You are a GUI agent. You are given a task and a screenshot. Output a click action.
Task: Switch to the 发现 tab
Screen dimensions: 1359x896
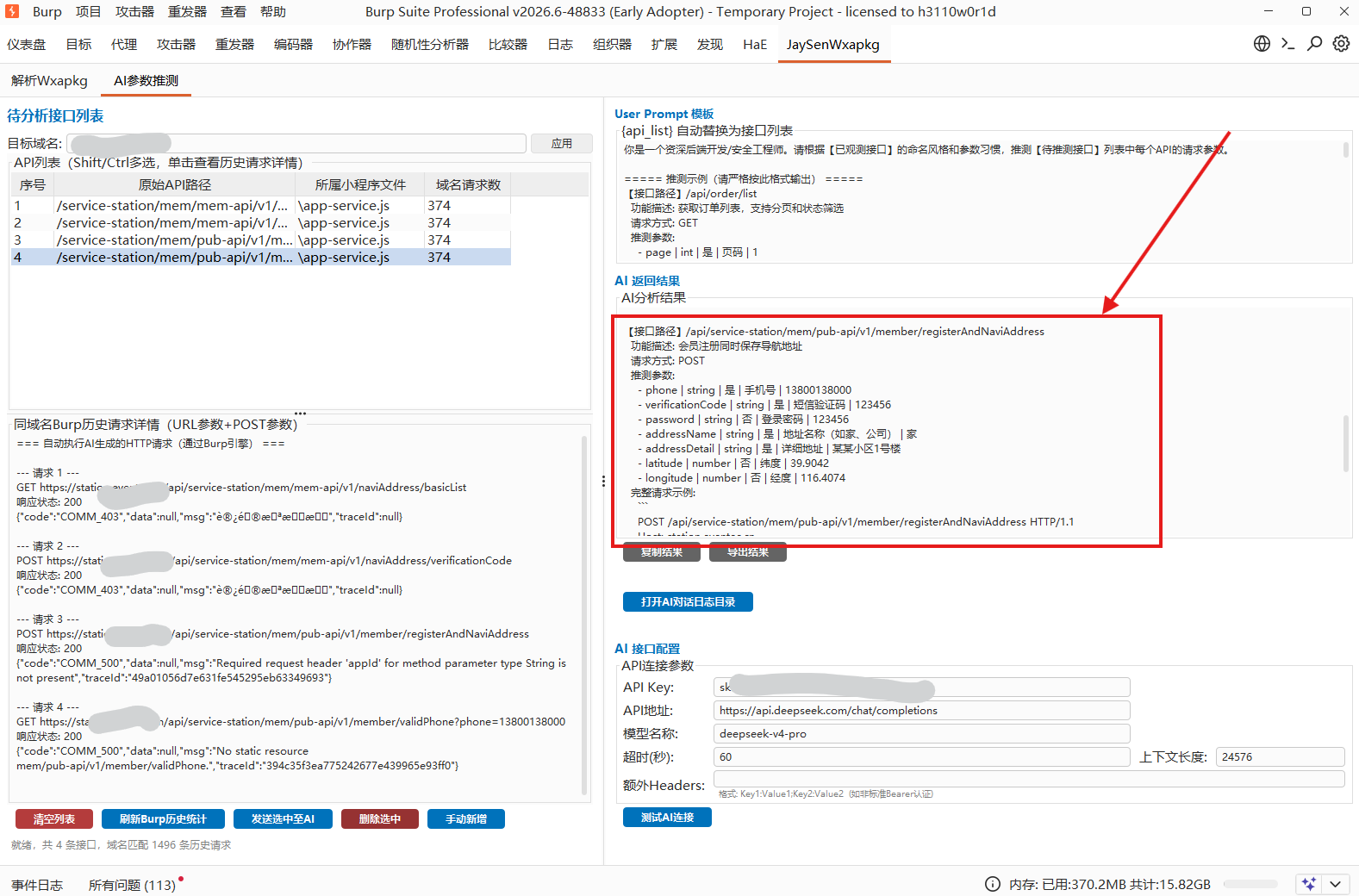pyautogui.click(x=710, y=45)
